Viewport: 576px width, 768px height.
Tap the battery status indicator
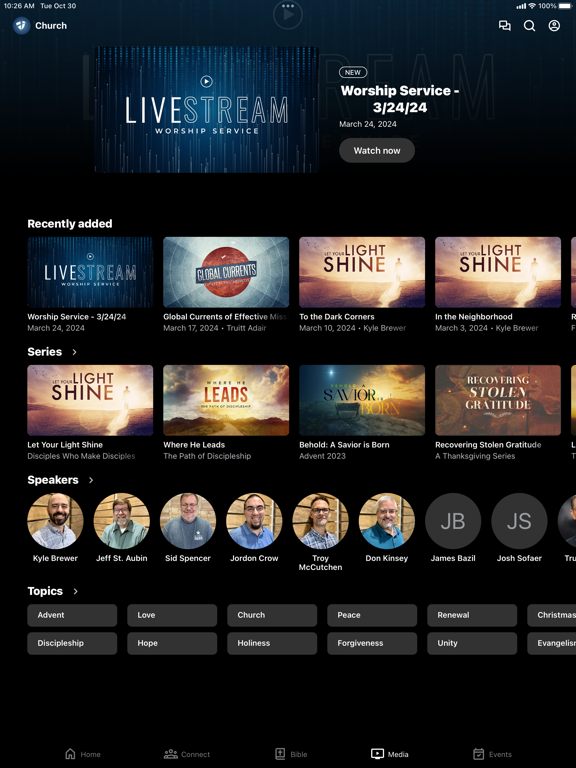coord(564,6)
